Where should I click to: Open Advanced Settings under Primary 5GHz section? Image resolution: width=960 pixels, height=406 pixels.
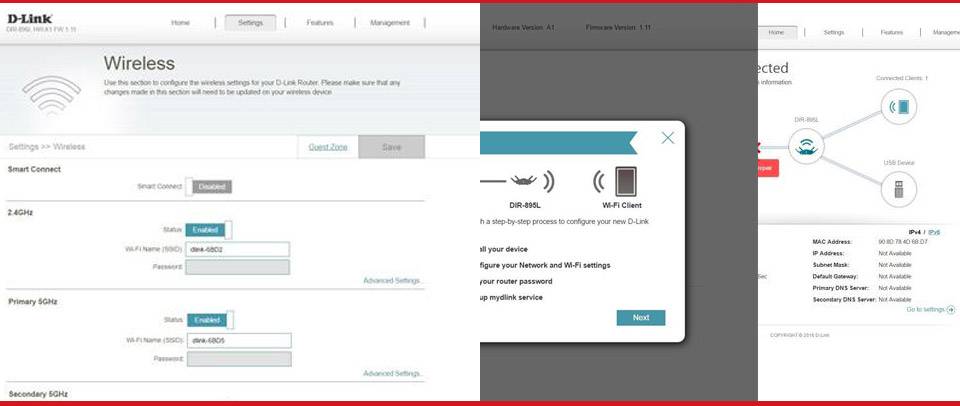pos(392,374)
